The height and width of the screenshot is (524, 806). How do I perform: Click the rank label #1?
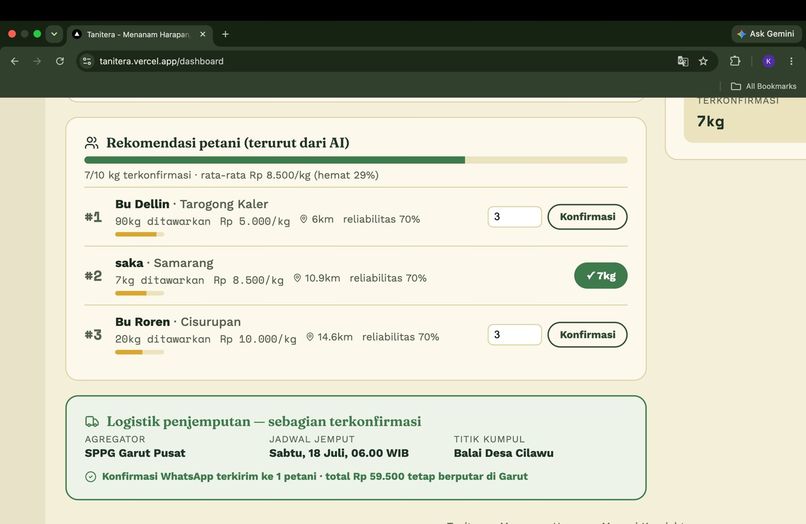[x=93, y=217]
